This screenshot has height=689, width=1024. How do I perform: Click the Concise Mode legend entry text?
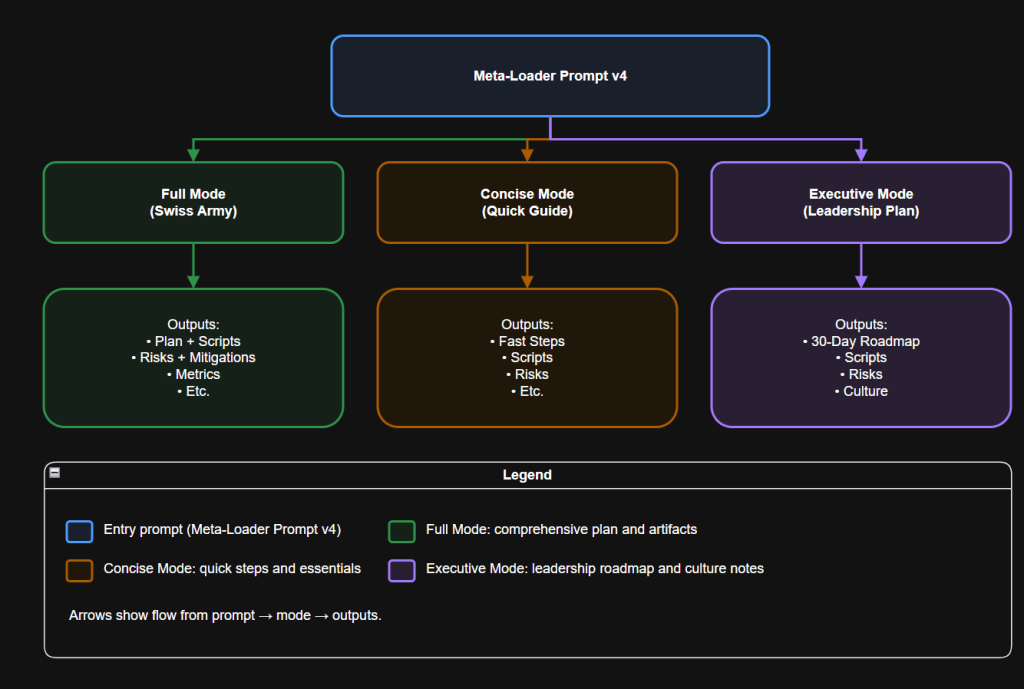point(230,568)
